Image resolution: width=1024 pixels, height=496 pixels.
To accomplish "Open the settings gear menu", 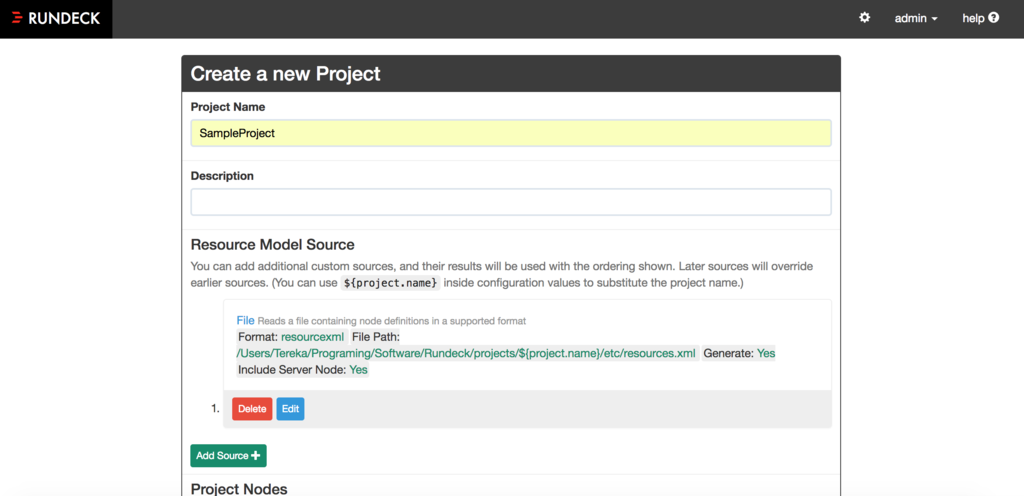I will [x=865, y=18].
